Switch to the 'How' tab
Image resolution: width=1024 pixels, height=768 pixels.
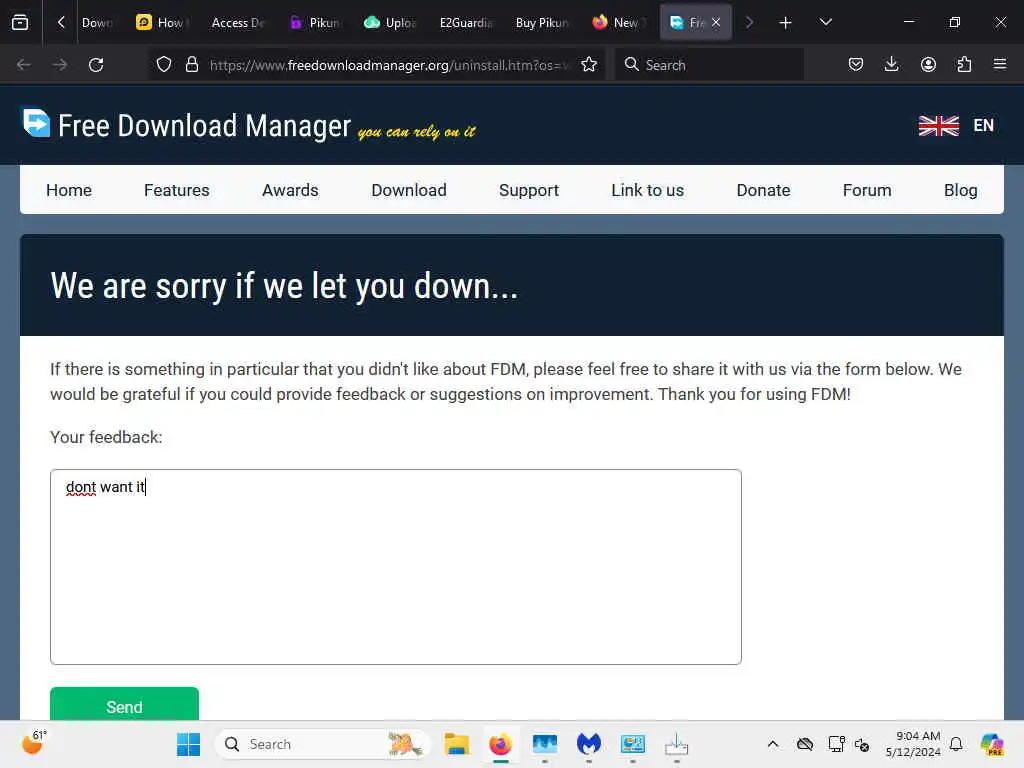click(162, 23)
